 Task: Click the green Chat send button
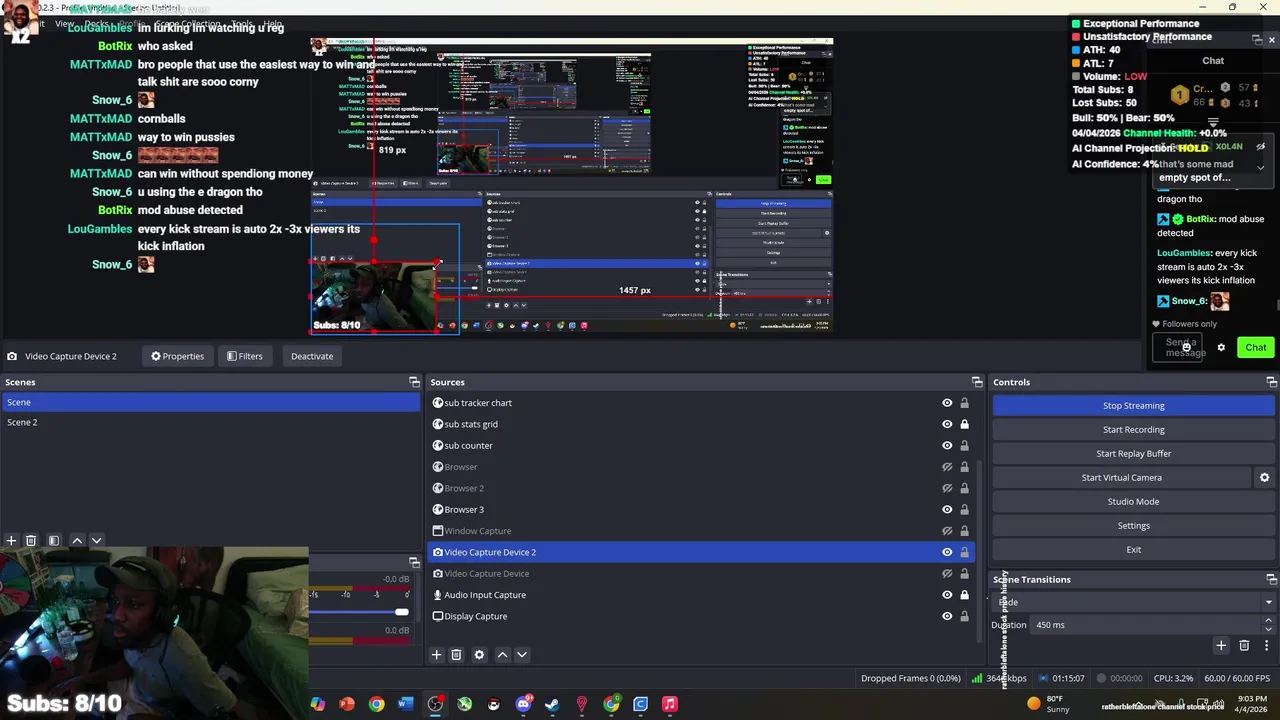[x=1255, y=348]
